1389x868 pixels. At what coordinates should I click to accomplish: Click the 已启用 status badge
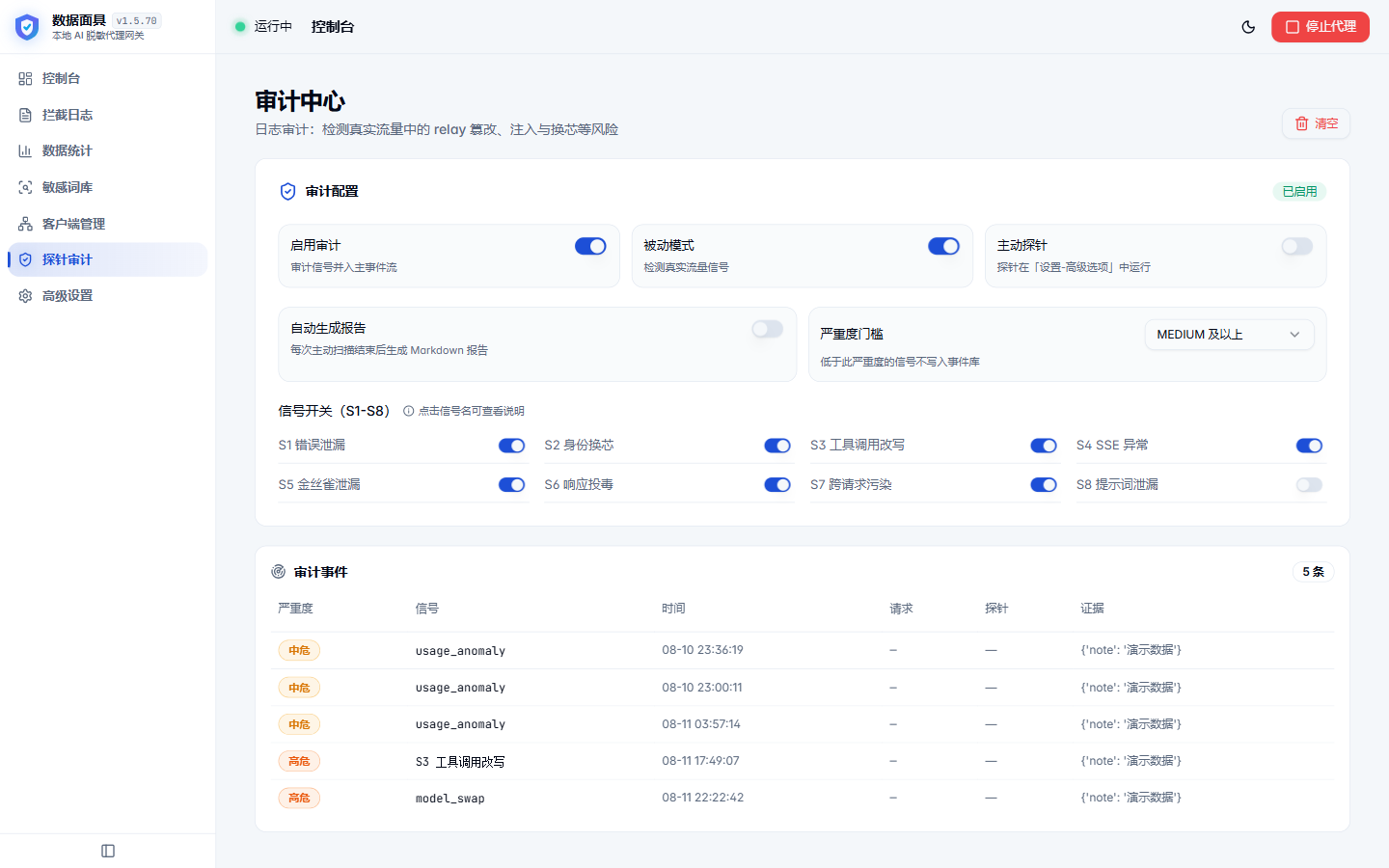pos(1299,192)
